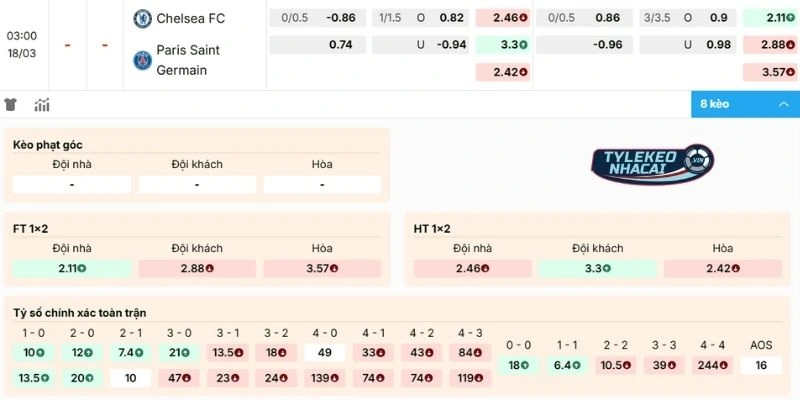Open the Paris Saint Germain team name

point(188,60)
